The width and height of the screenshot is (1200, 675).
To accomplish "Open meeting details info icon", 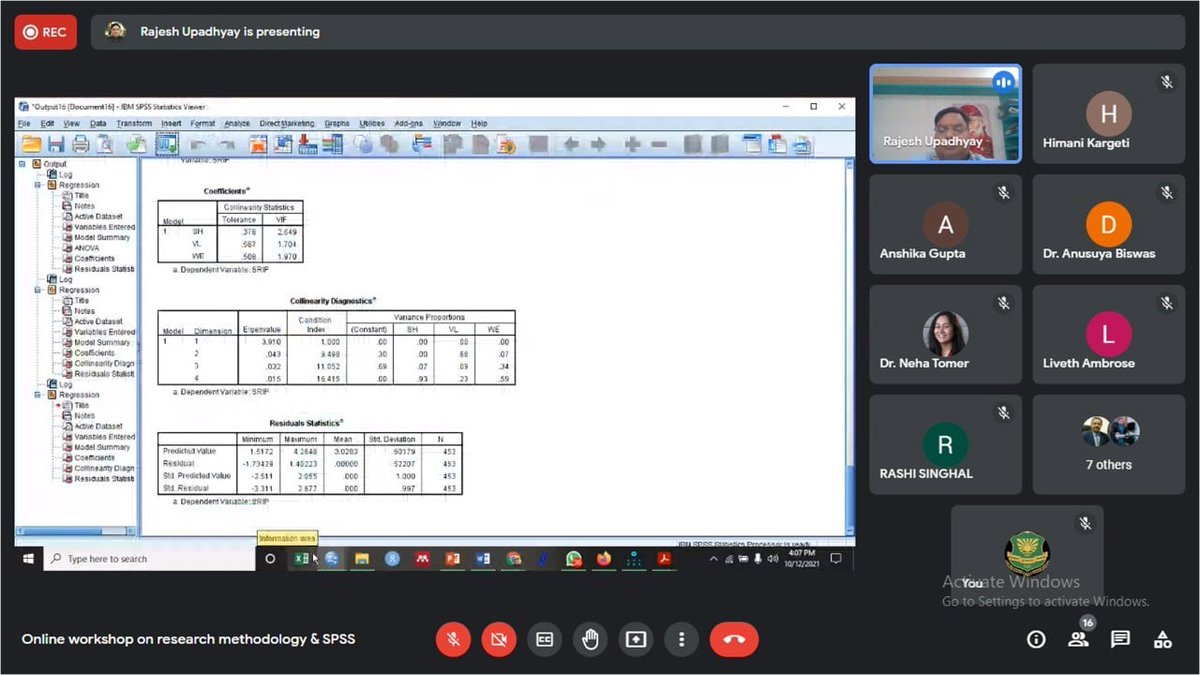I will 1036,639.
